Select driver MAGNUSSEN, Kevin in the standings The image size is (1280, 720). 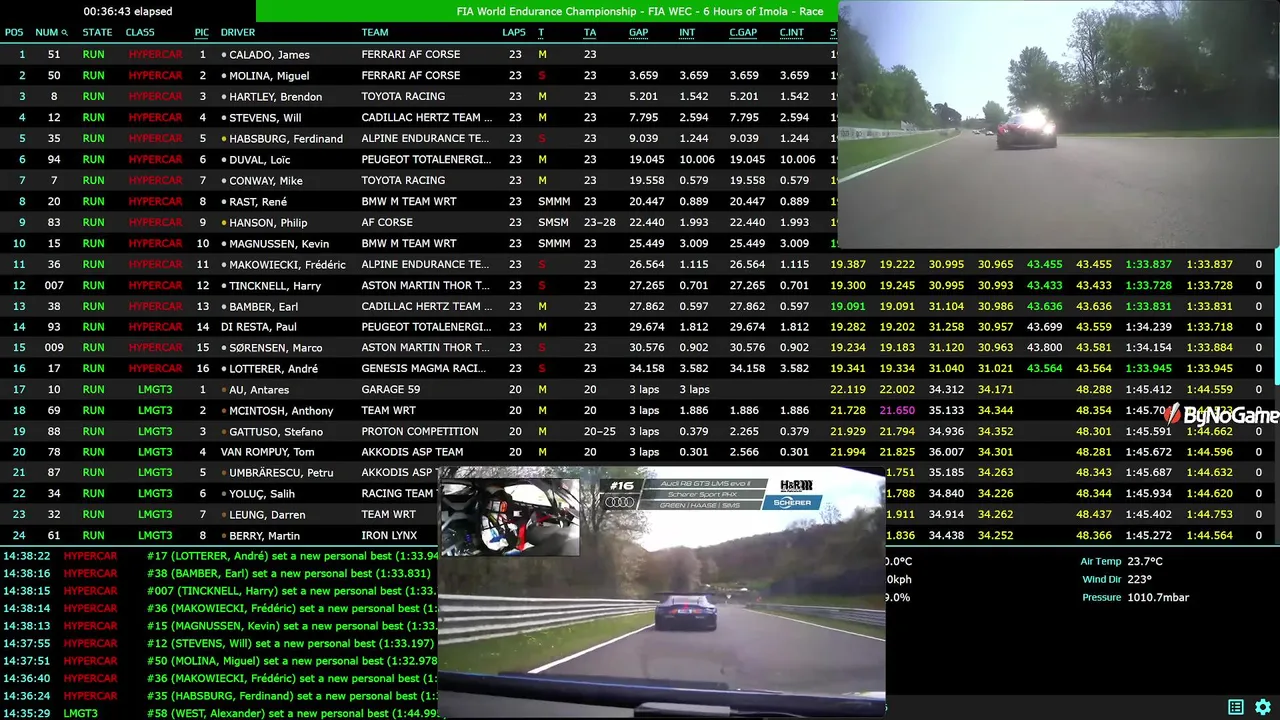(x=279, y=244)
